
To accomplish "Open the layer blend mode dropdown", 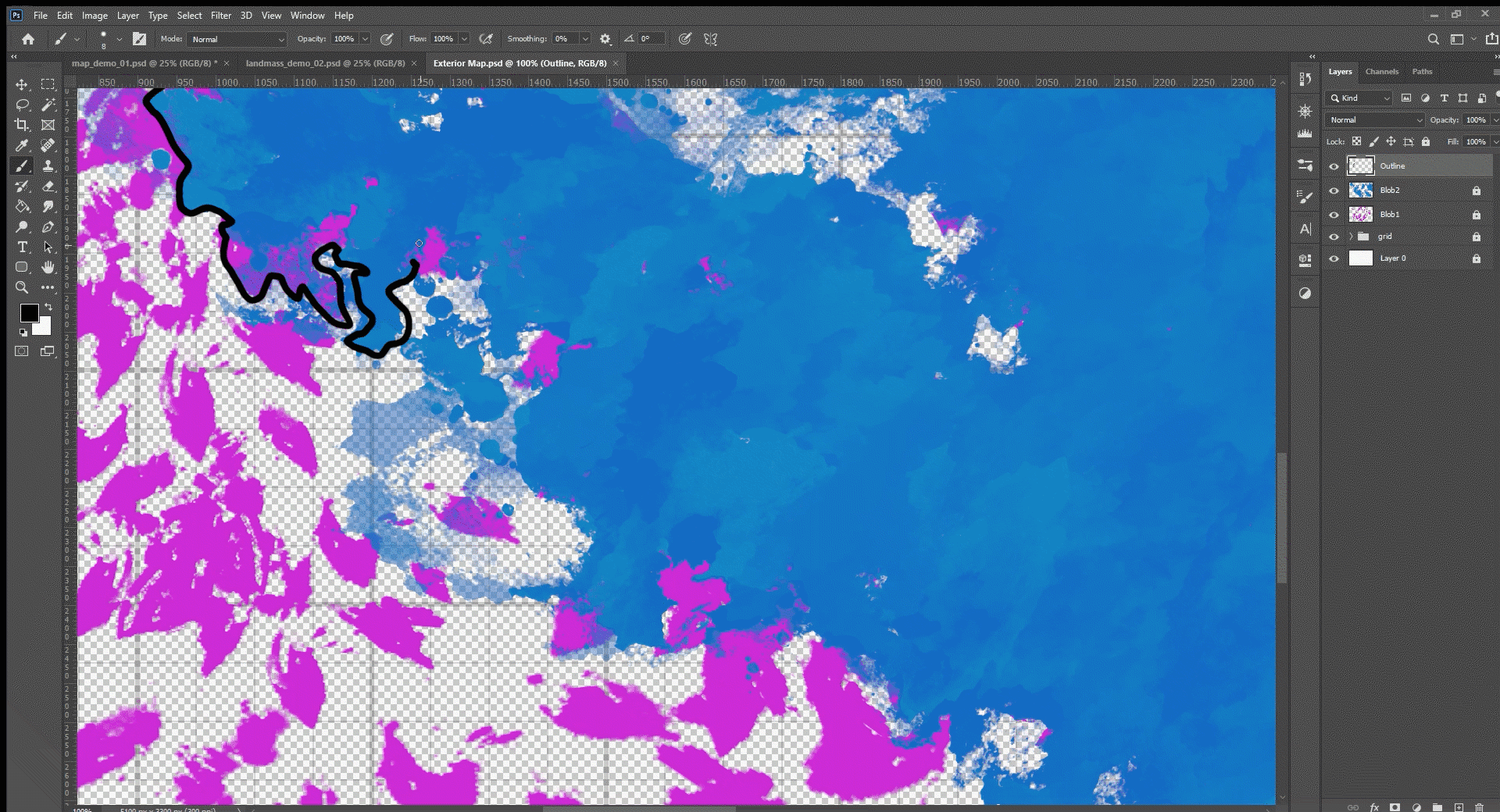I will [x=1373, y=119].
